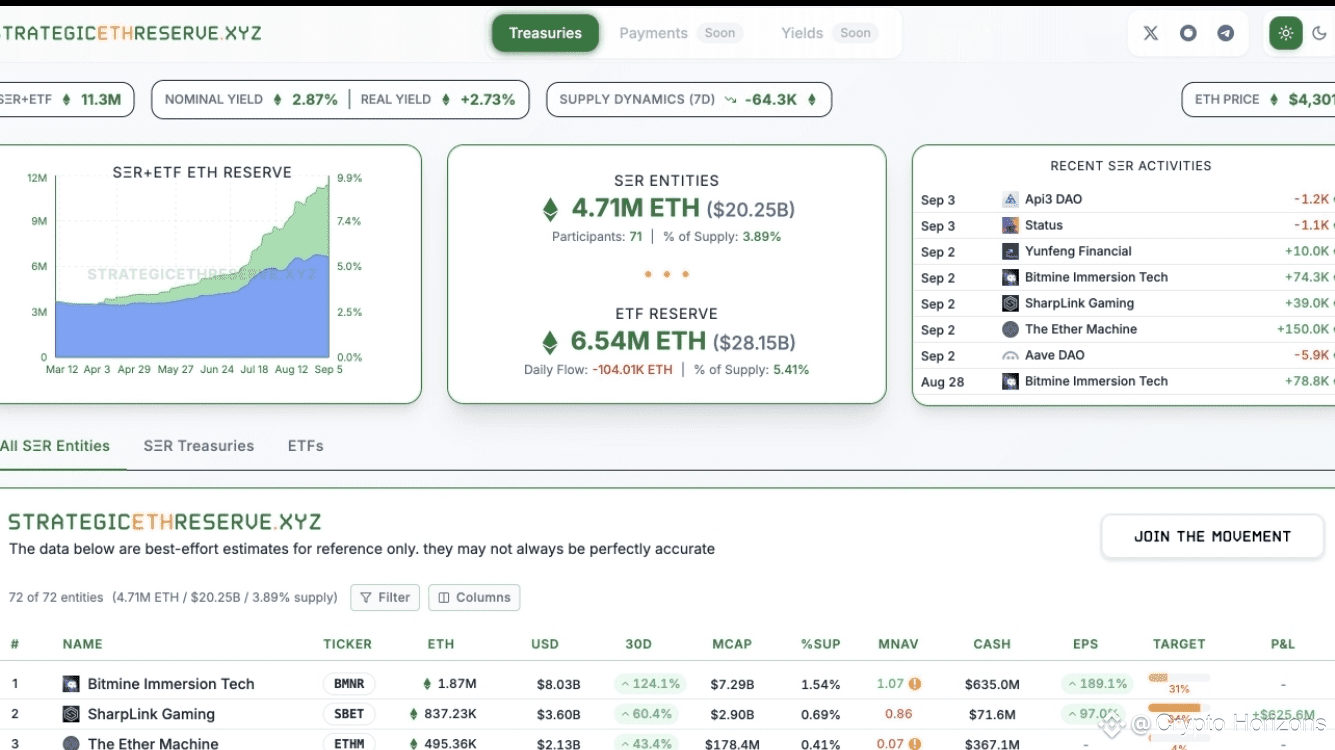Click the Aave DAO logo icon
Image resolution: width=1335 pixels, height=750 pixels.
1010,355
